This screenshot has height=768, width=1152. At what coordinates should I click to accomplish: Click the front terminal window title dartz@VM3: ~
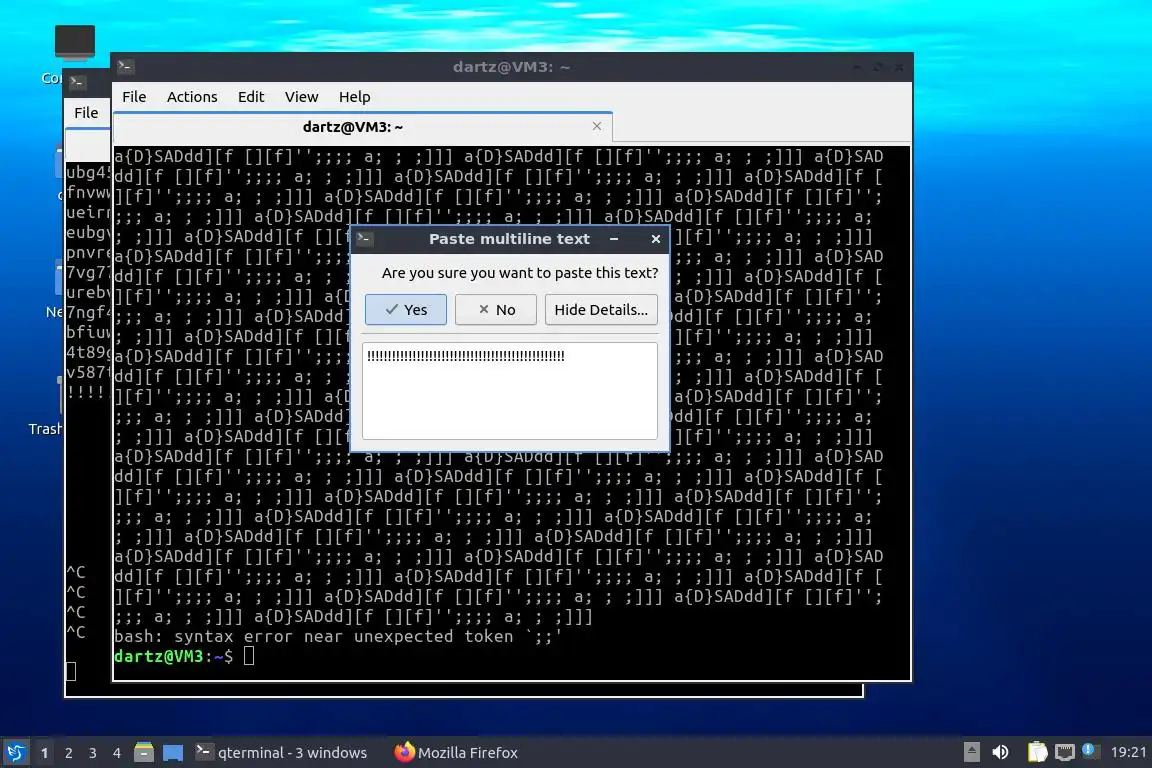pos(511,67)
